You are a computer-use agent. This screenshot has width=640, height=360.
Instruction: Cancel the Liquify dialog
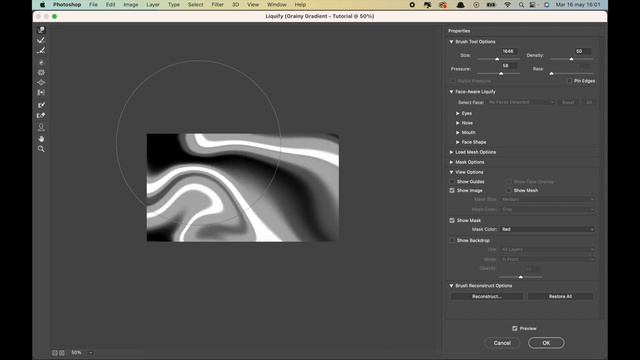click(502, 343)
